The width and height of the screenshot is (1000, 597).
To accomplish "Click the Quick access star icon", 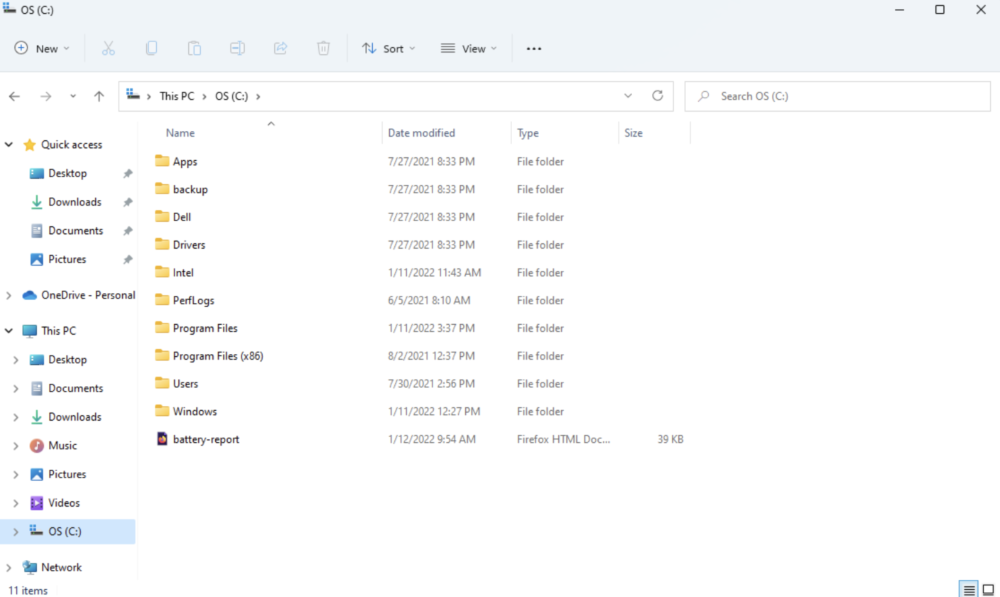I will point(29,145).
